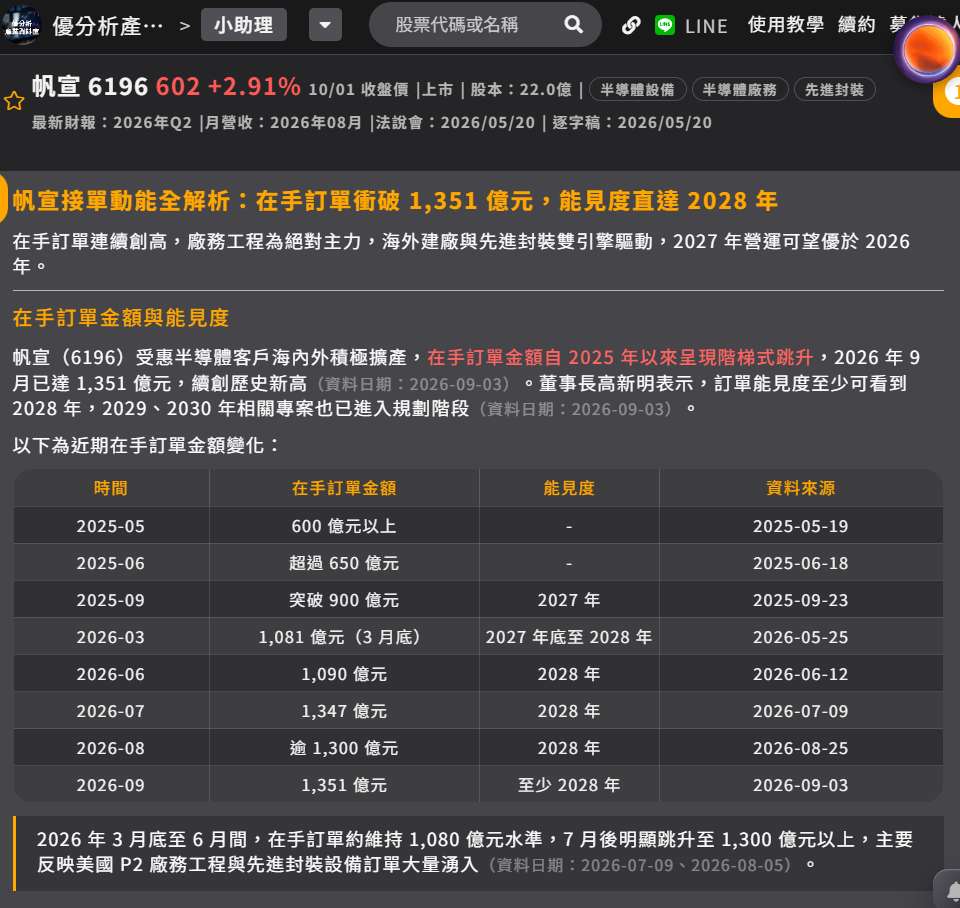The image size is (960, 908).
Task: Open dropdown arrow next to 小助理
Action: pyautogui.click(x=325, y=25)
